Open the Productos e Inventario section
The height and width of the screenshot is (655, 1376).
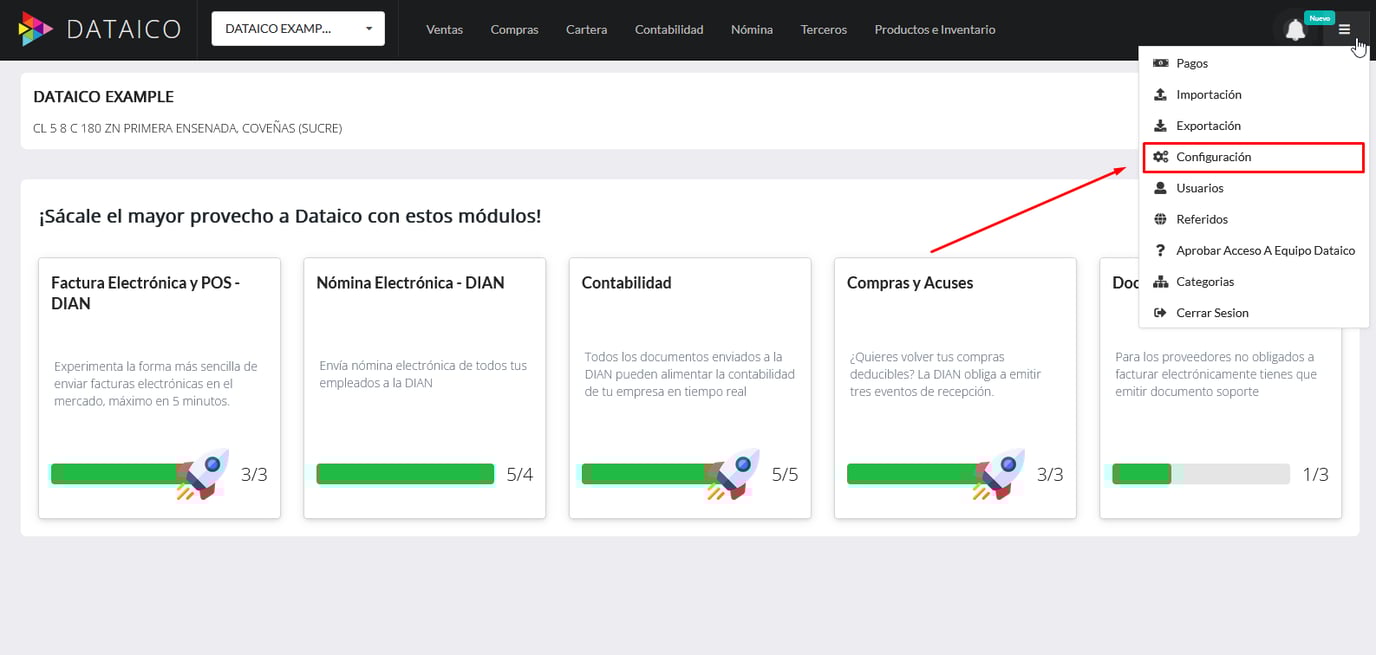[x=934, y=29]
